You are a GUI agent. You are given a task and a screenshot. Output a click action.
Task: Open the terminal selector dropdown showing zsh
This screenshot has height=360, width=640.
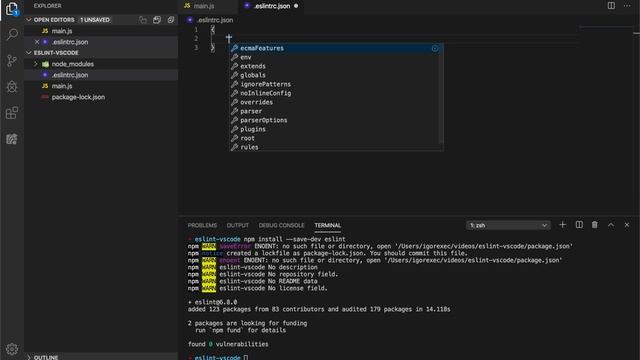[508, 225]
